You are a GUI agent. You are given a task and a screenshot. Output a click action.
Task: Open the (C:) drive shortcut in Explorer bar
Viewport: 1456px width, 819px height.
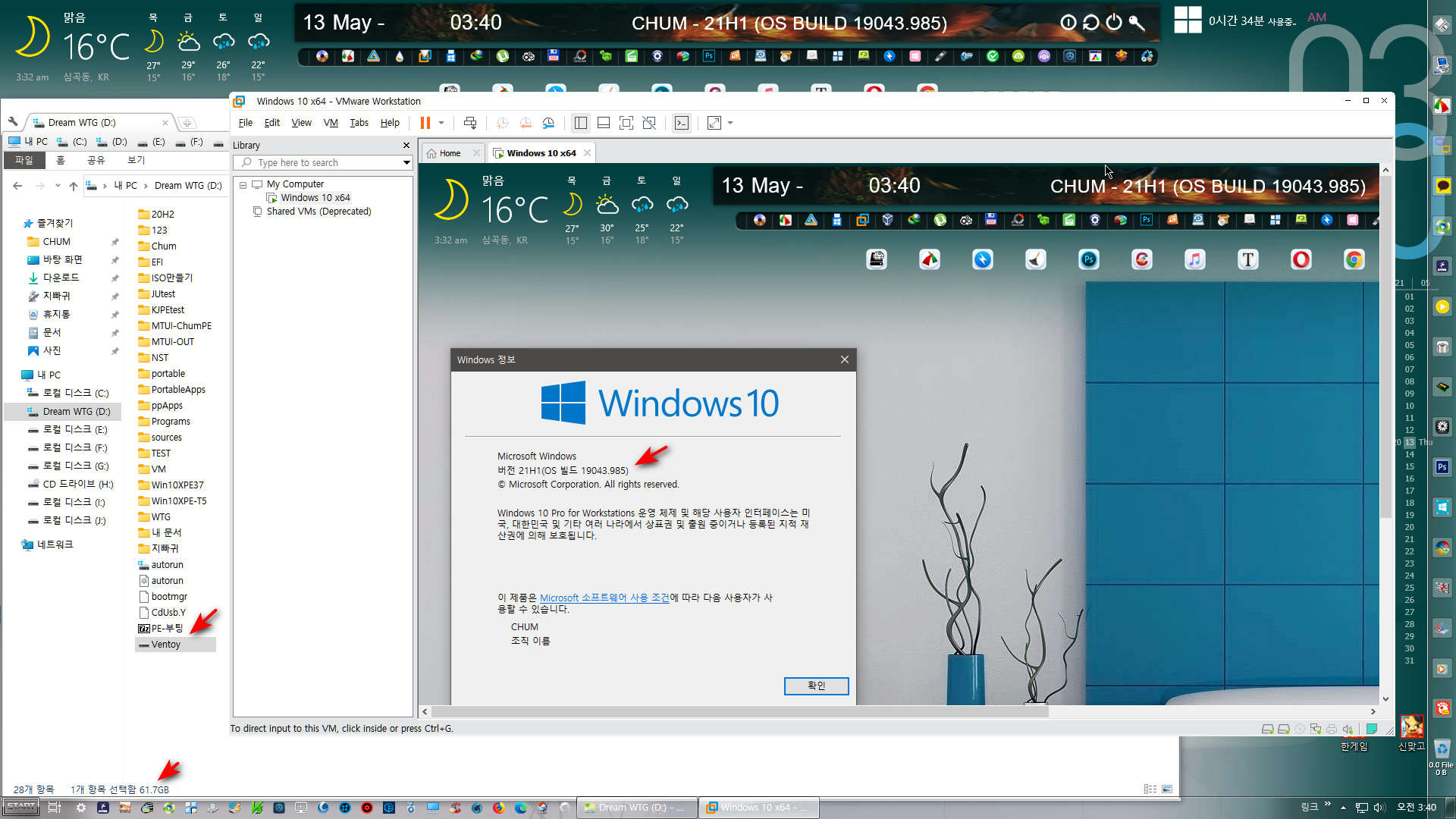pyautogui.click(x=71, y=142)
